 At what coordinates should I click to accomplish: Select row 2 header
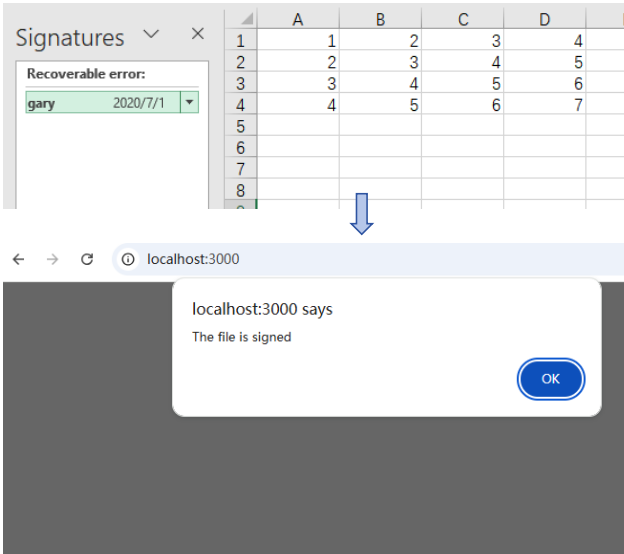pyautogui.click(x=241, y=62)
